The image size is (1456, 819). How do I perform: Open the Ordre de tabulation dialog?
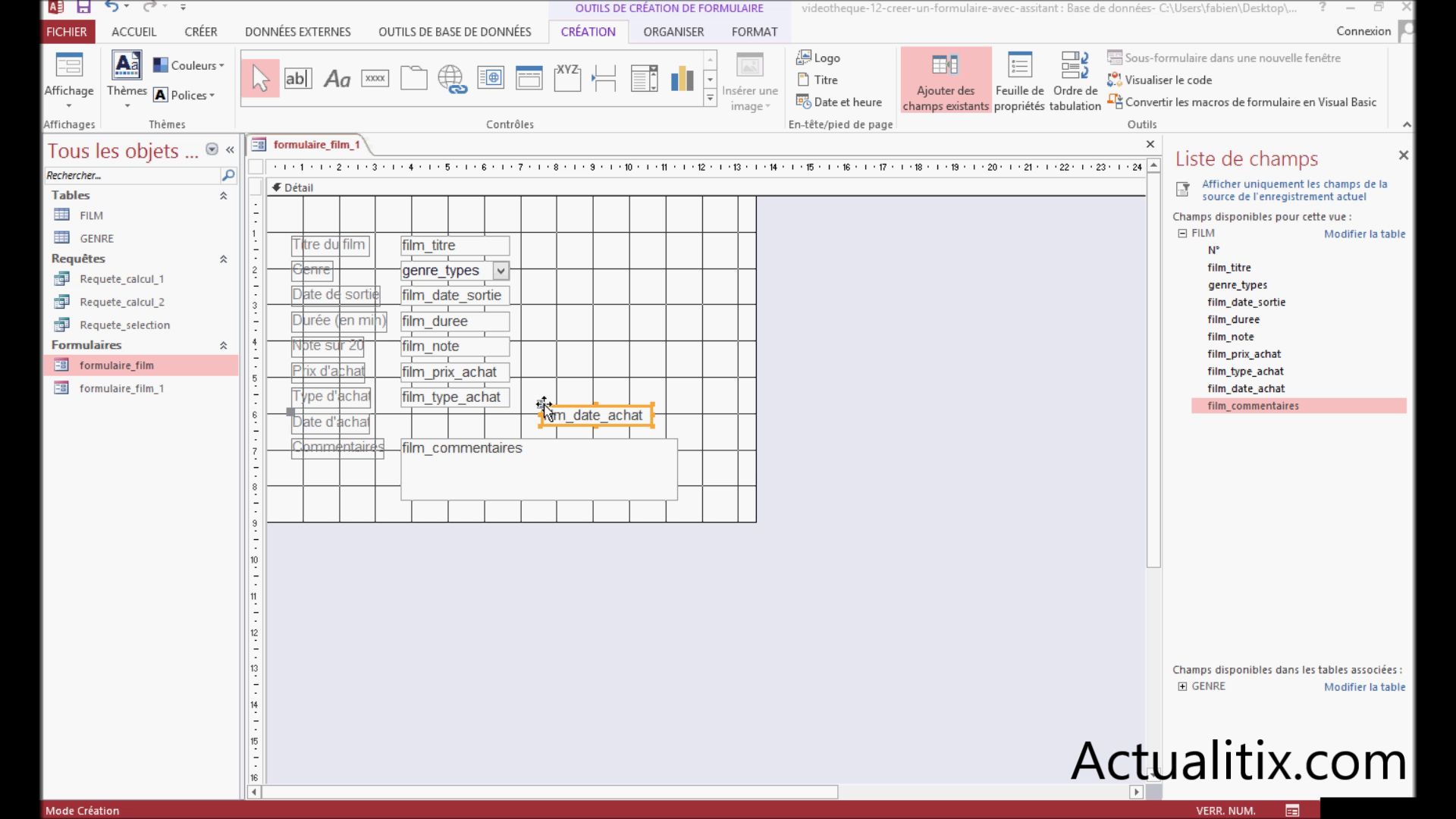[x=1075, y=81]
